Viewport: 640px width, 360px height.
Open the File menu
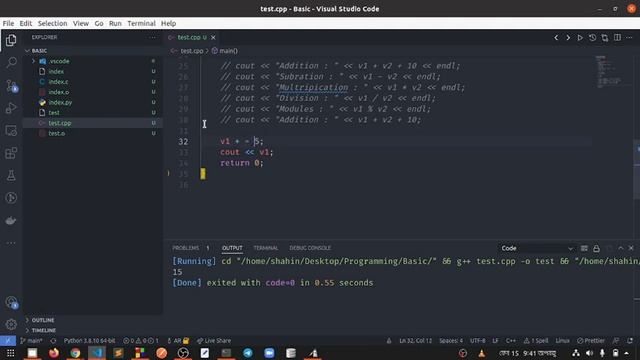click(x=8, y=23)
